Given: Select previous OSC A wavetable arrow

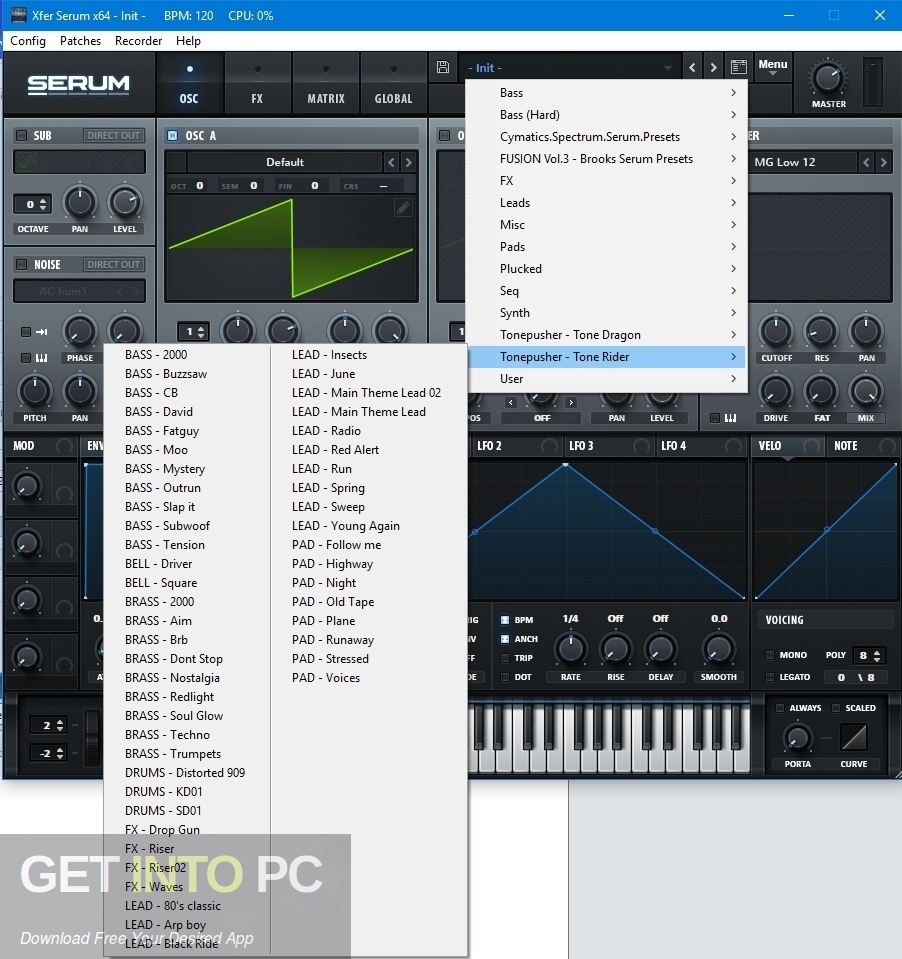Looking at the screenshot, I should click(x=391, y=162).
